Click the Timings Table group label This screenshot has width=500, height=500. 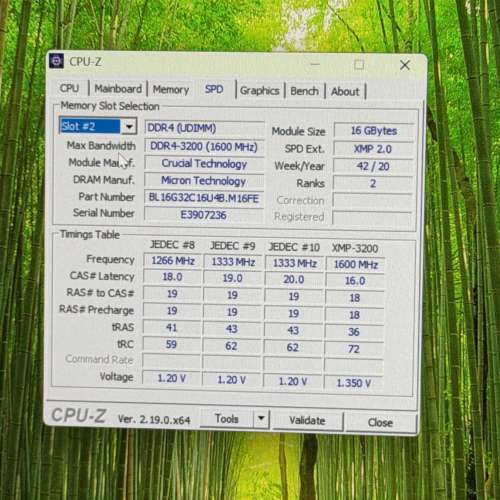coord(90,235)
